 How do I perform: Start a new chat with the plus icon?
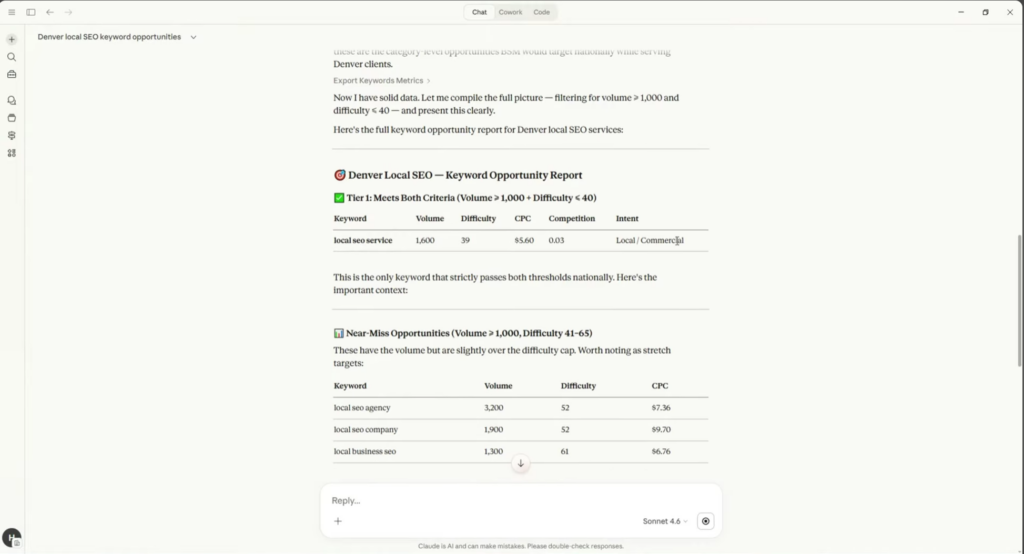pyautogui.click(x=12, y=40)
